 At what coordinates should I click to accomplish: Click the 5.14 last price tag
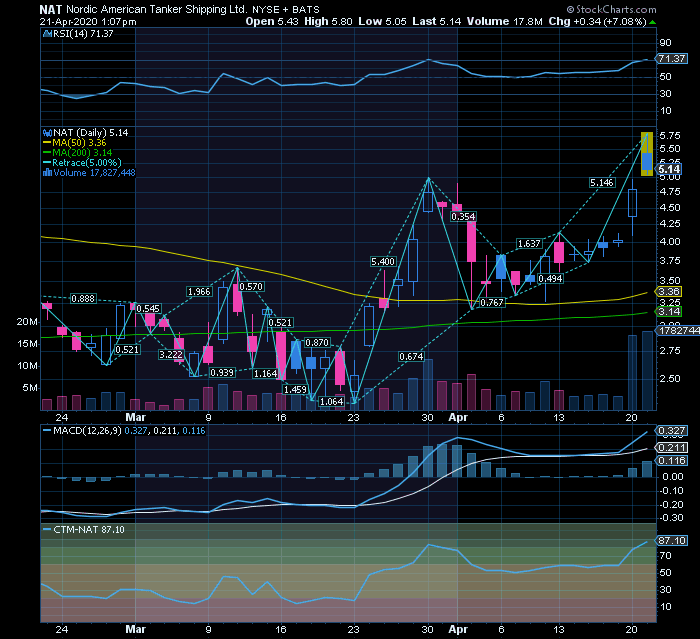tap(669, 169)
